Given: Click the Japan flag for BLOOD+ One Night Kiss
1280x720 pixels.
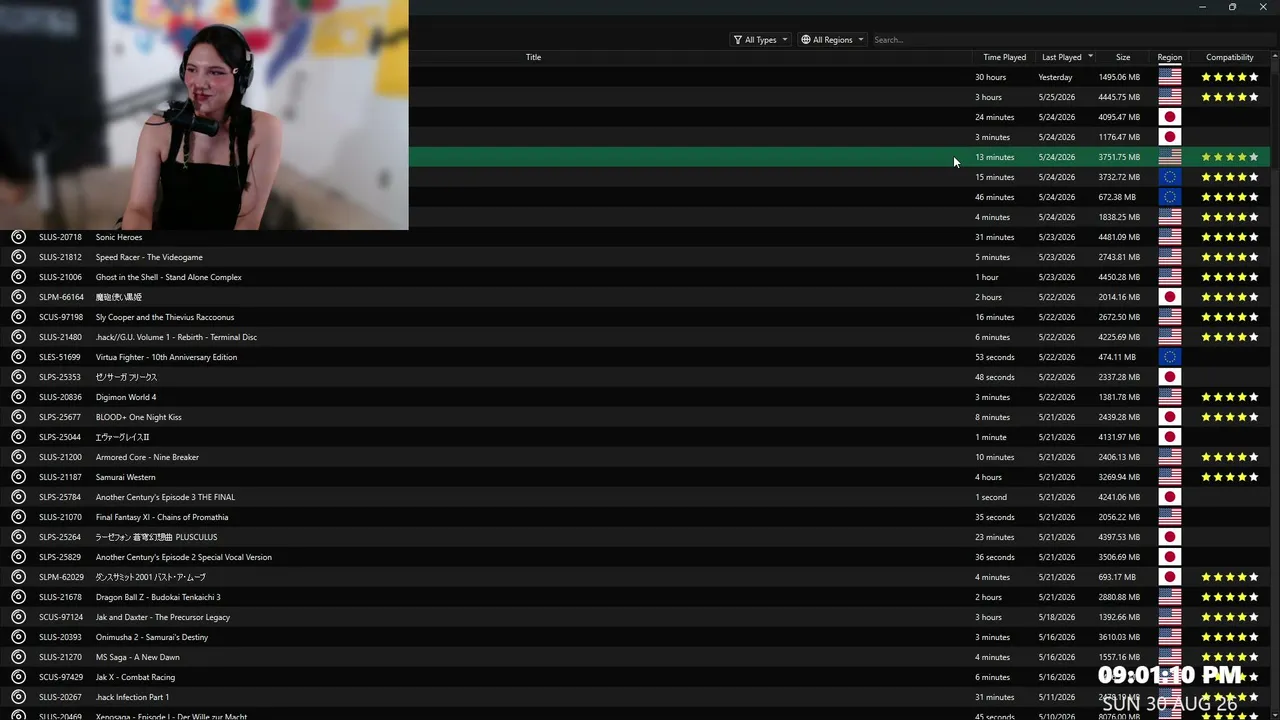Looking at the screenshot, I should [x=1170, y=417].
